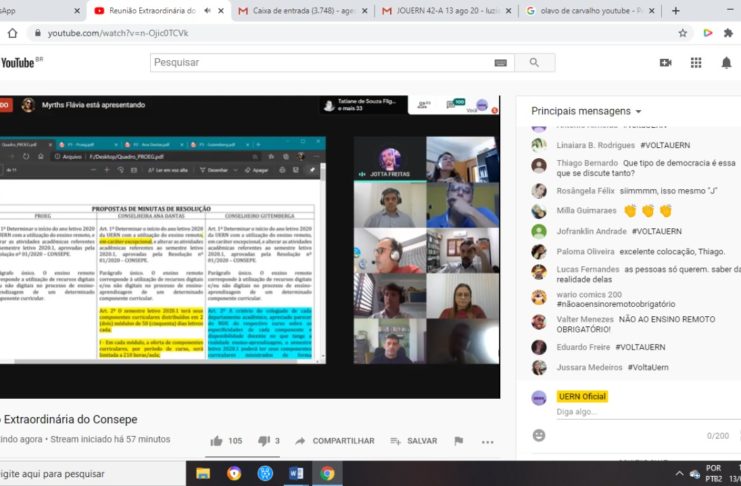Report video with flag icon
This screenshot has height=486, width=741.
pos(459,441)
